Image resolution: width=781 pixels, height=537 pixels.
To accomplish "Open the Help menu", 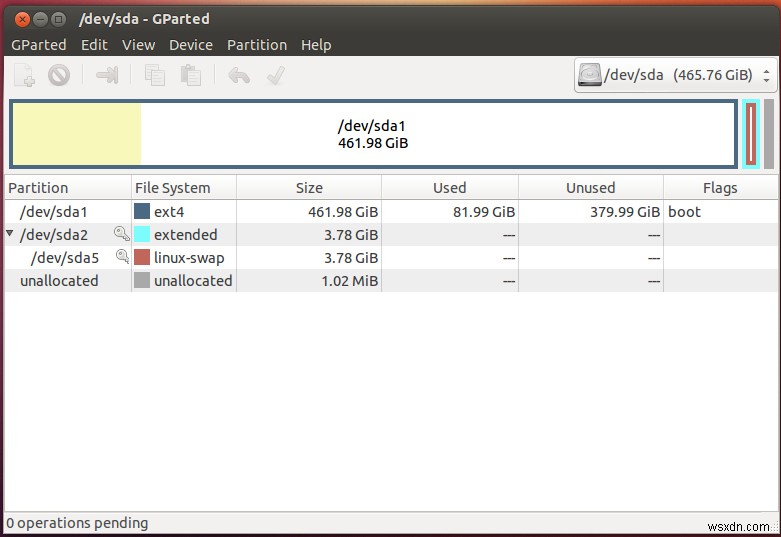I will click(316, 45).
